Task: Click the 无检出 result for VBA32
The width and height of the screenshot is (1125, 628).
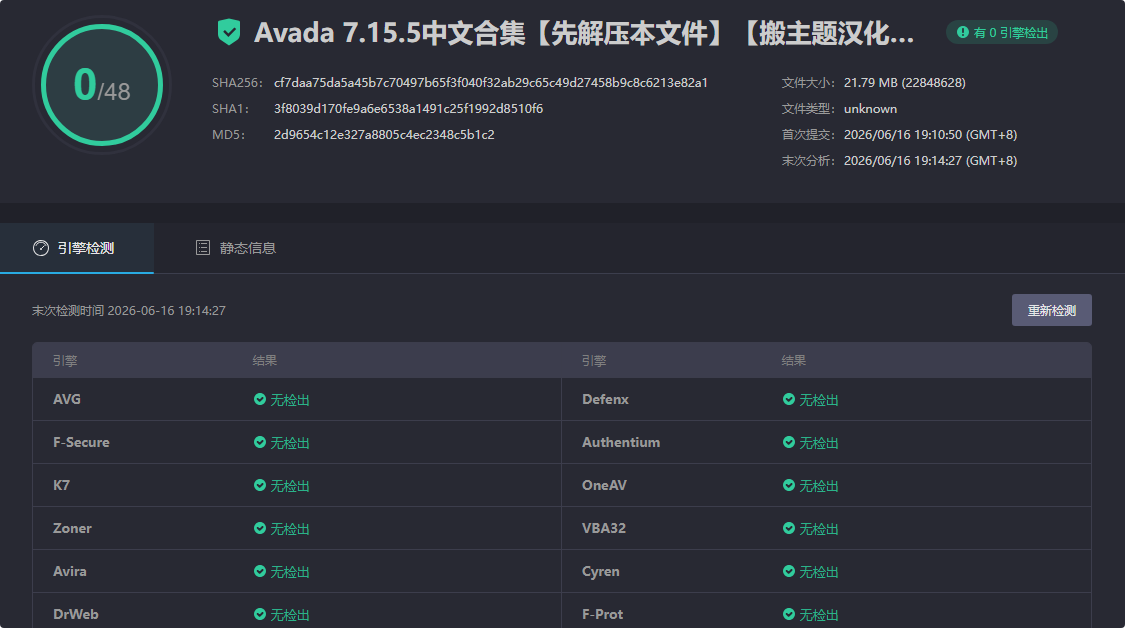Action: coord(819,529)
